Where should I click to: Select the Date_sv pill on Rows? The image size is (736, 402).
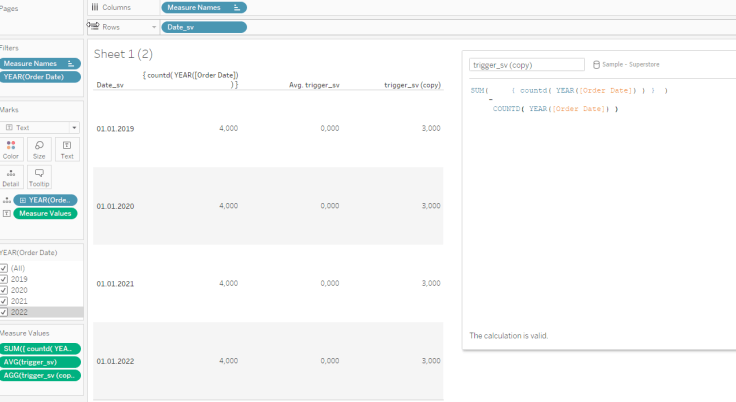point(204,27)
